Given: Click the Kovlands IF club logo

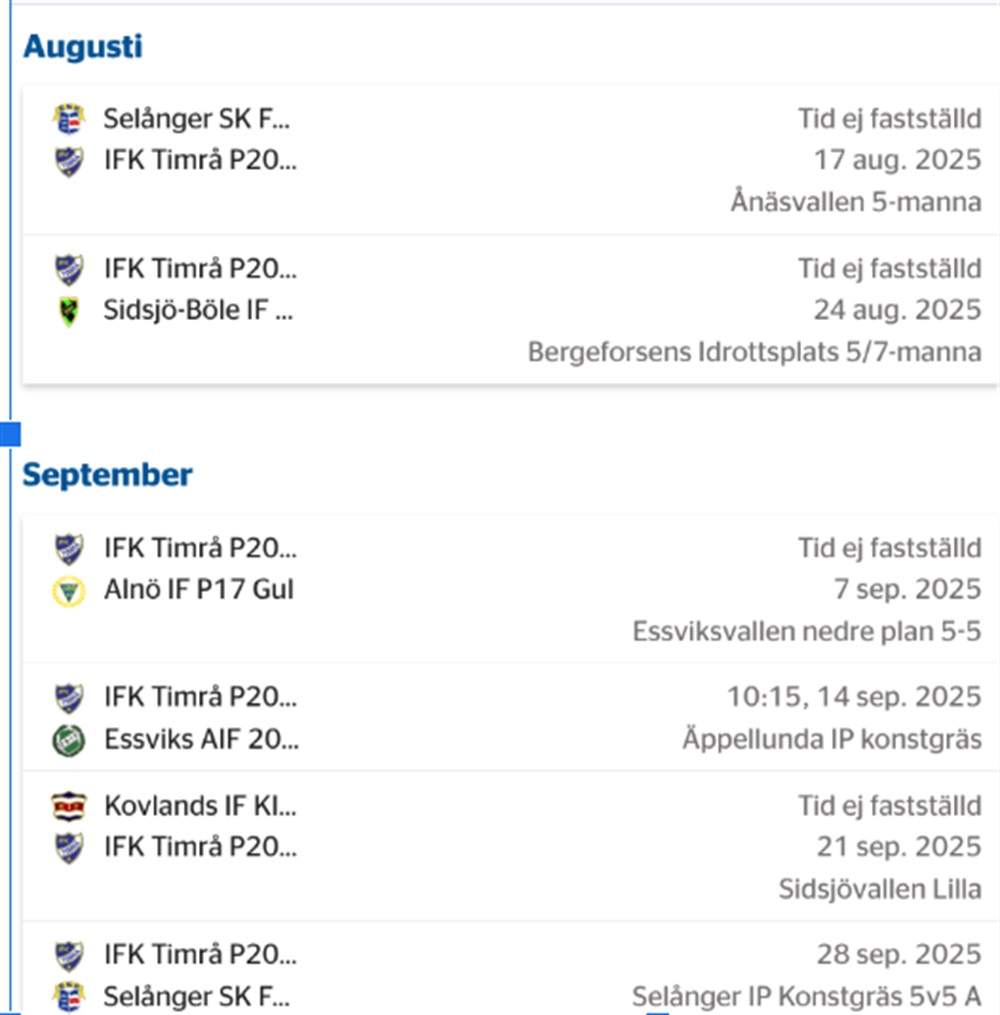Looking at the screenshot, I should 68,806.
